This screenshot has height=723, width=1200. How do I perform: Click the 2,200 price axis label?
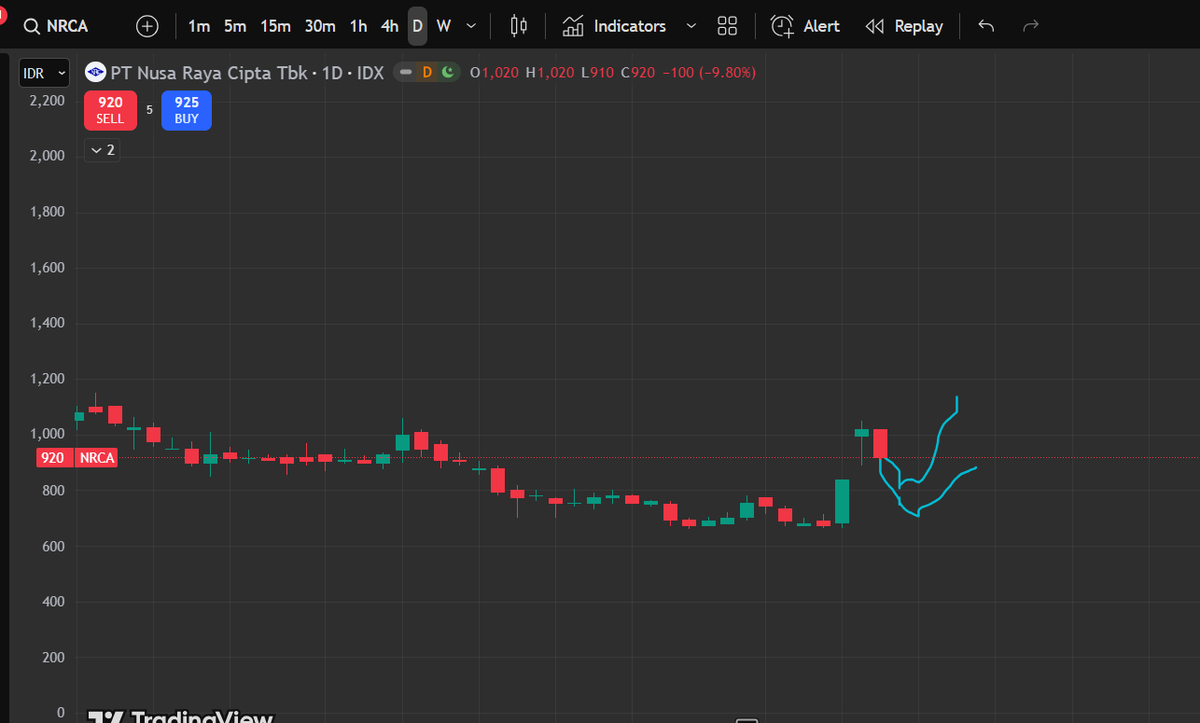point(48,101)
